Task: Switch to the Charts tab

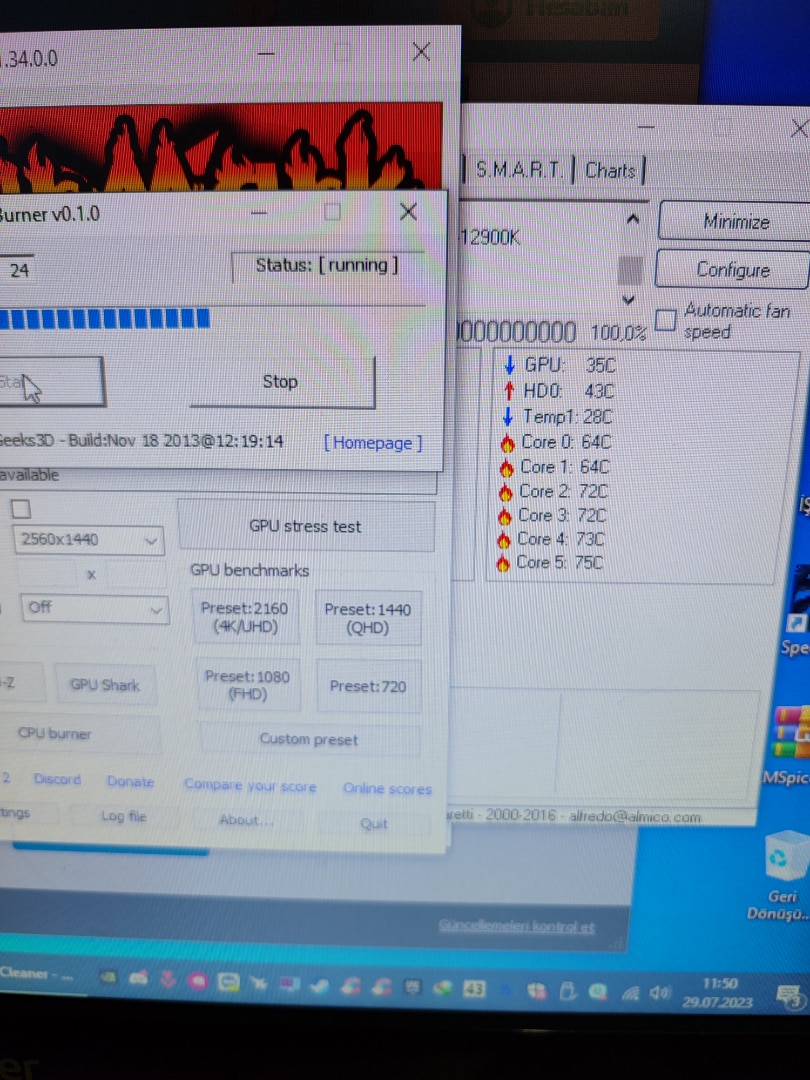Action: [610, 171]
